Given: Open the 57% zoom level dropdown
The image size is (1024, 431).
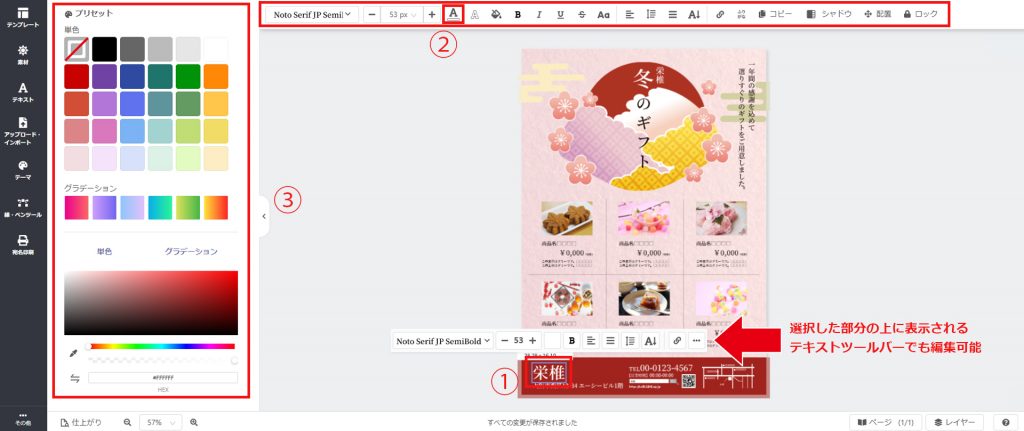Looking at the screenshot, I should pyautogui.click(x=158, y=423).
